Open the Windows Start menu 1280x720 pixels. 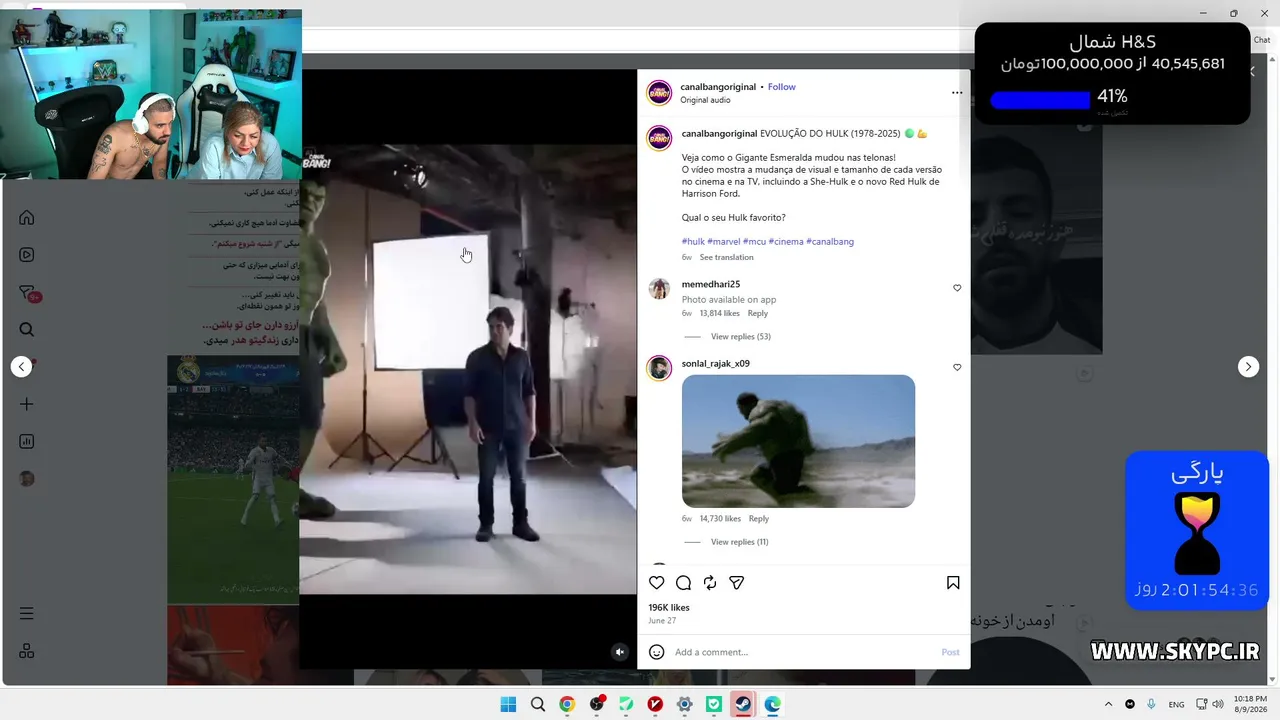[508, 704]
